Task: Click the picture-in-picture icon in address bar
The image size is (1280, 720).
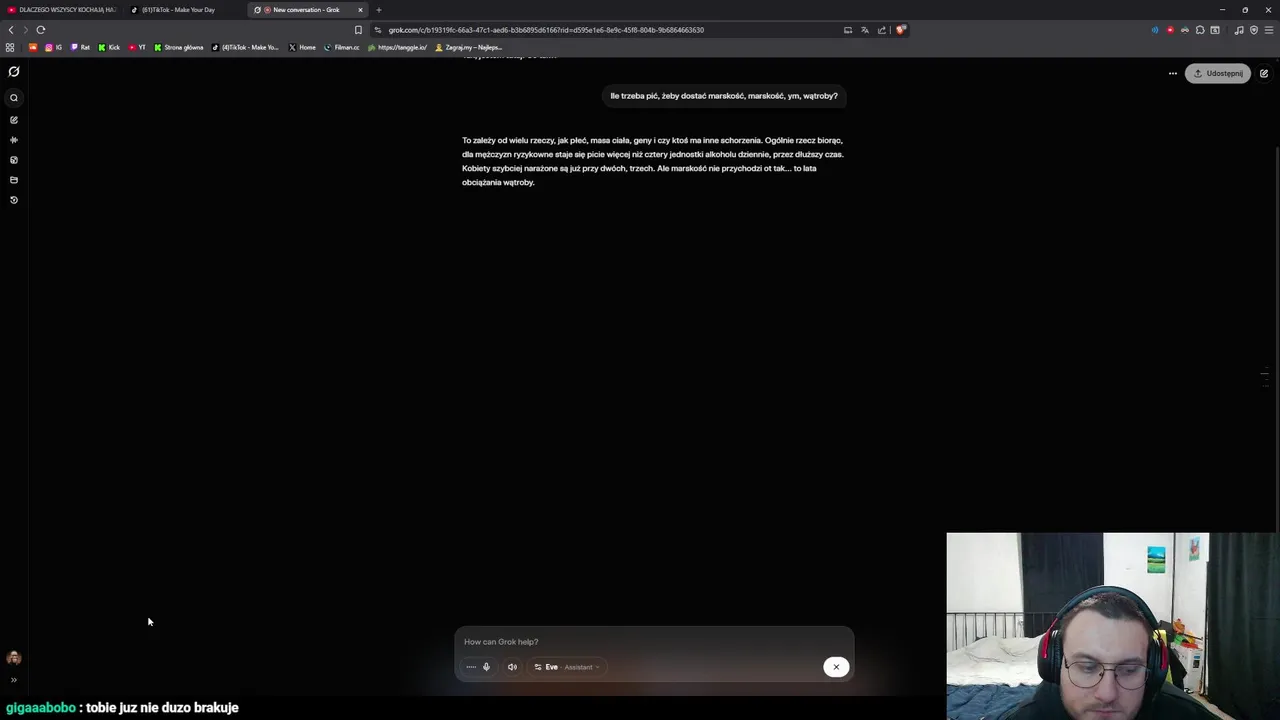Action: tap(848, 30)
